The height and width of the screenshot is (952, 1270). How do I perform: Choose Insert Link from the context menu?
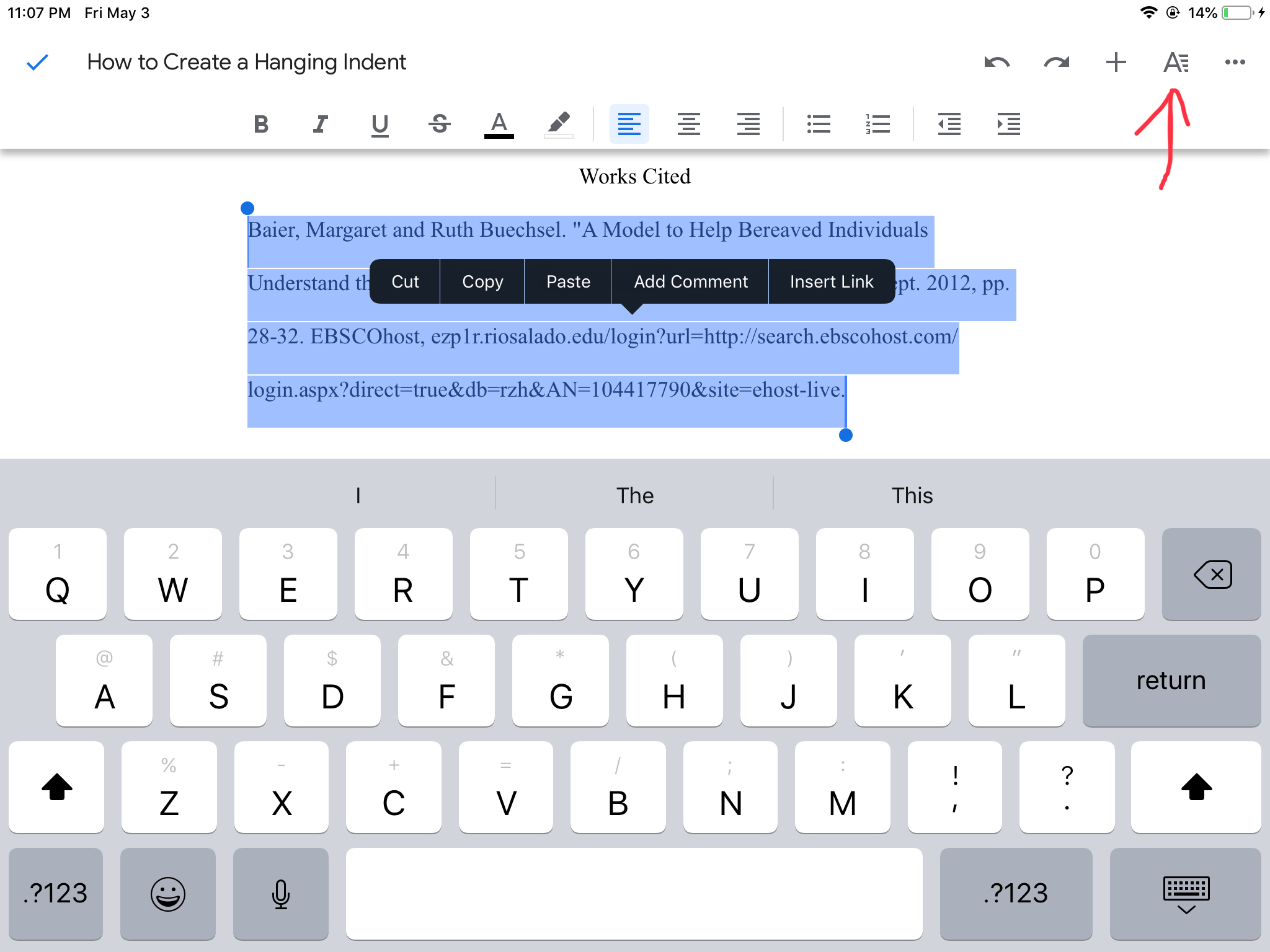[831, 282]
